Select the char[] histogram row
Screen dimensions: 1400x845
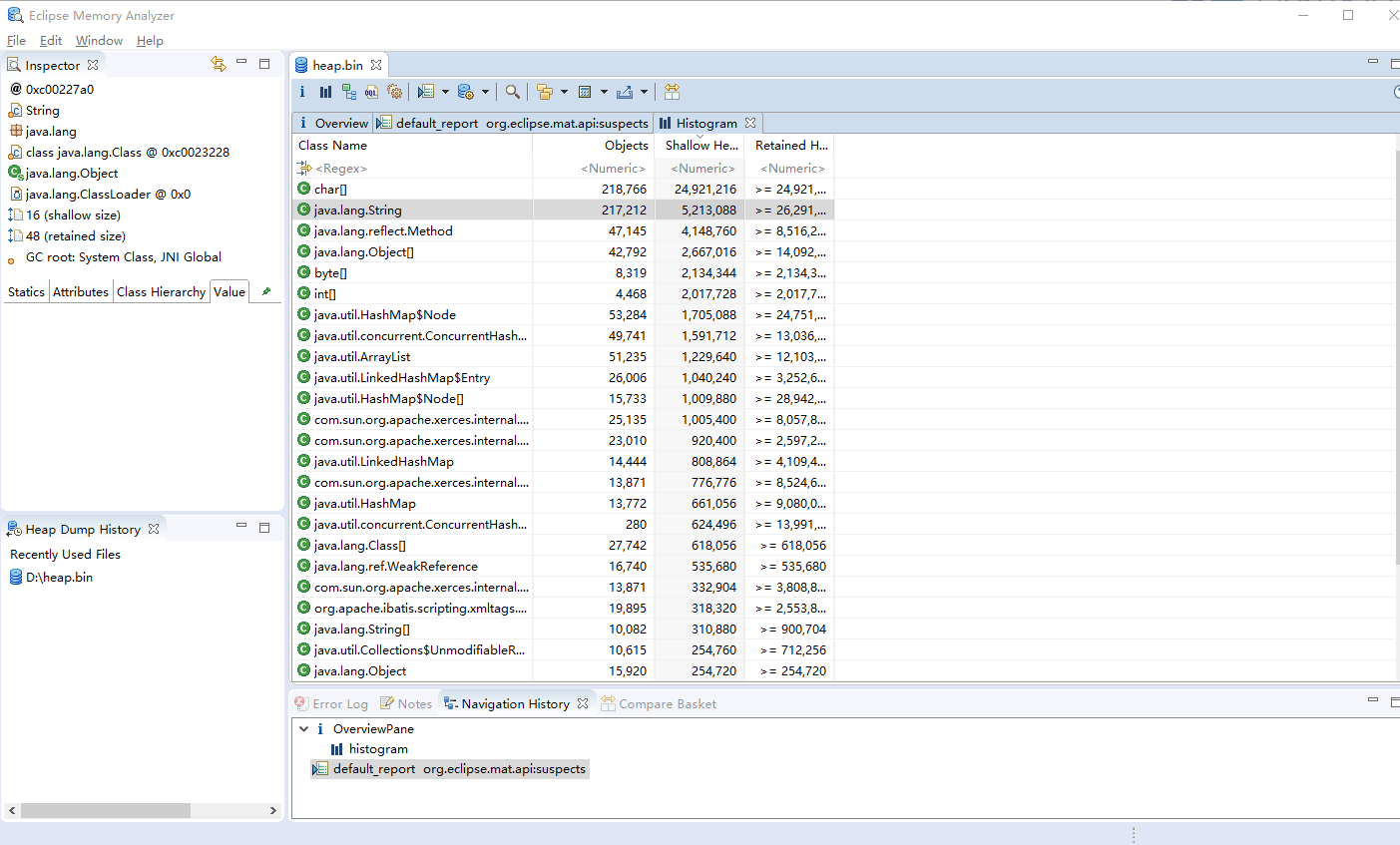tap(563, 189)
